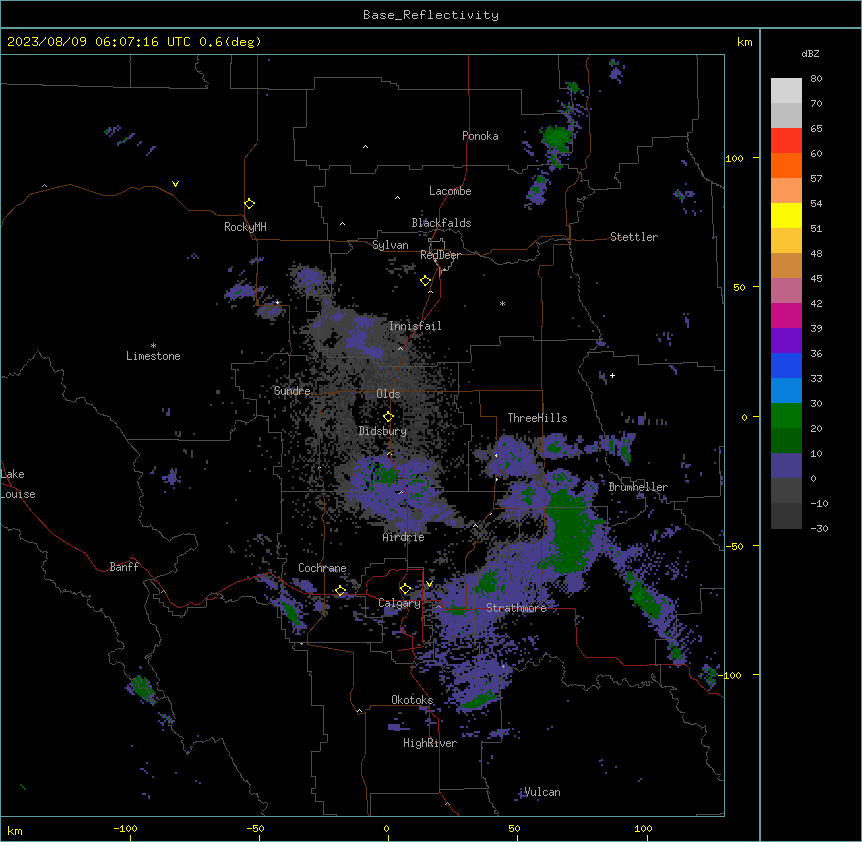Click the Olds label
The height and width of the screenshot is (842, 862).
point(388,394)
